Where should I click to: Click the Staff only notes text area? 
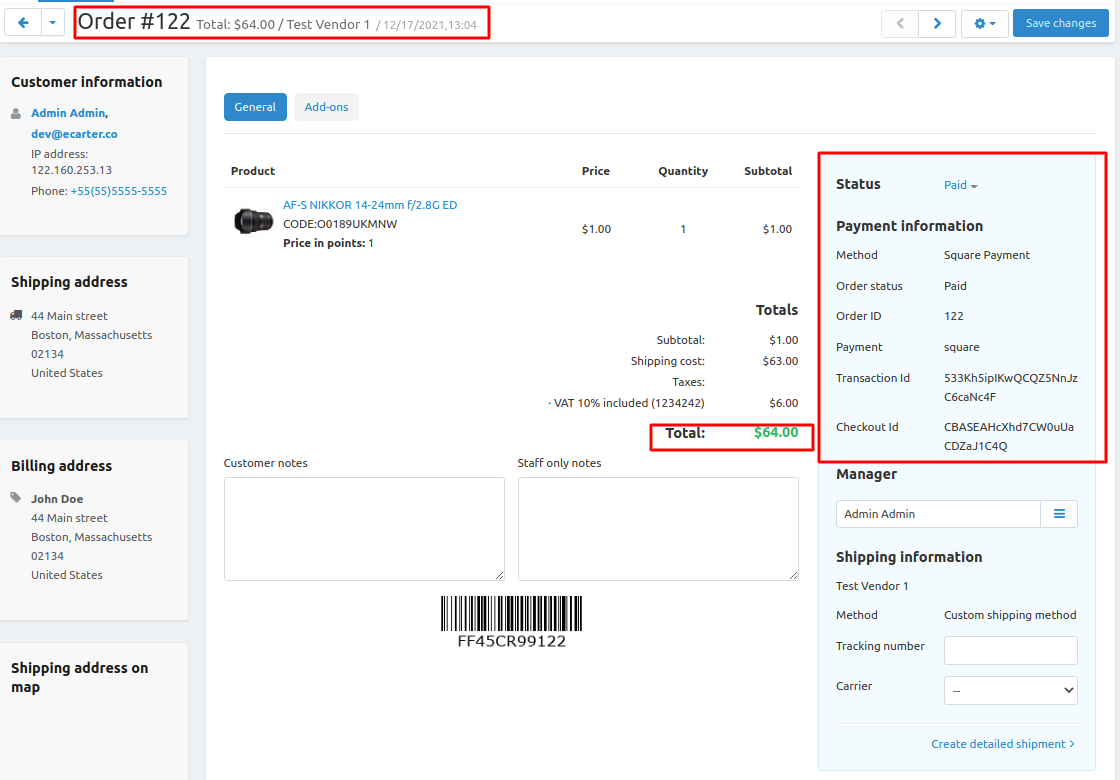[x=658, y=528]
